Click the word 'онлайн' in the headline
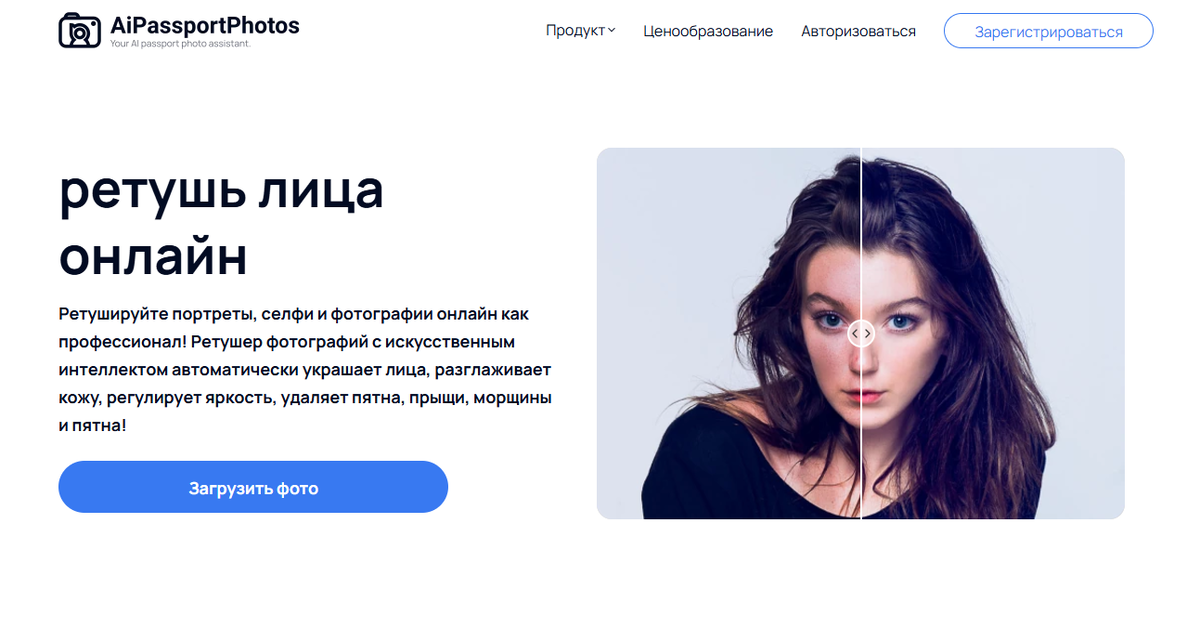Viewport: 1200px width, 628px height. (x=153, y=256)
